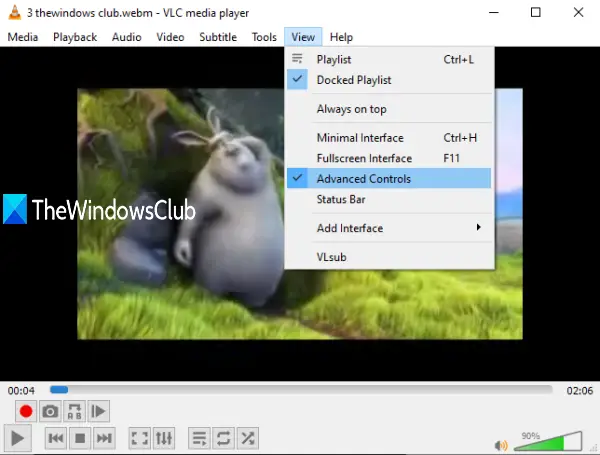The image size is (600, 455).
Task: Expand the Add Interface submenu
Action: click(x=389, y=228)
